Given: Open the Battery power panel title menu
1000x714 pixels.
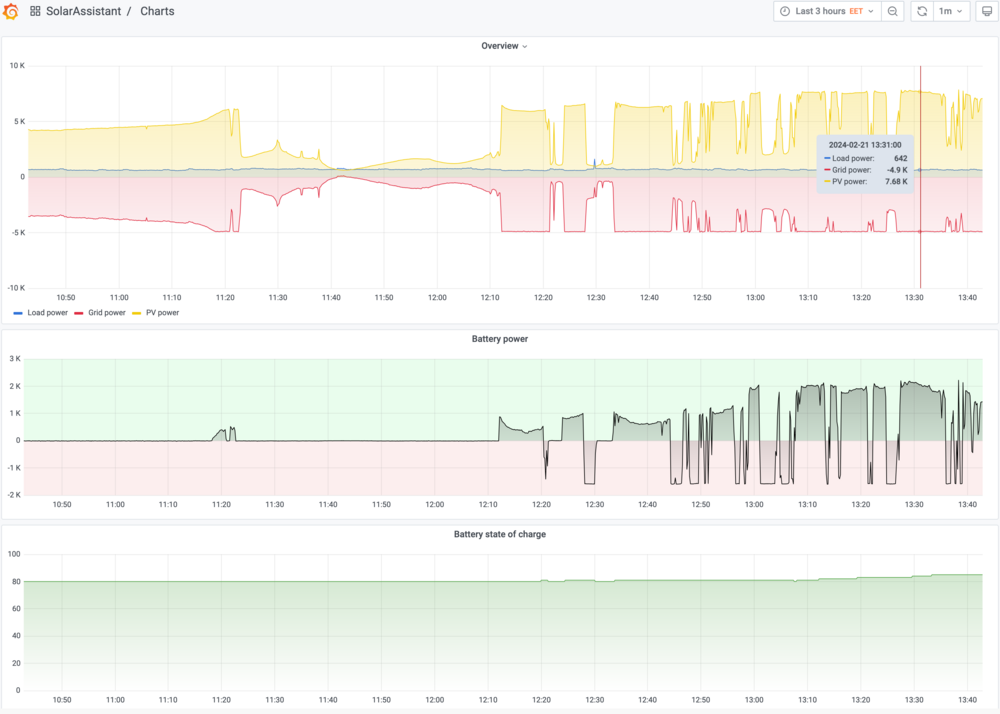Looking at the screenshot, I should [x=499, y=339].
